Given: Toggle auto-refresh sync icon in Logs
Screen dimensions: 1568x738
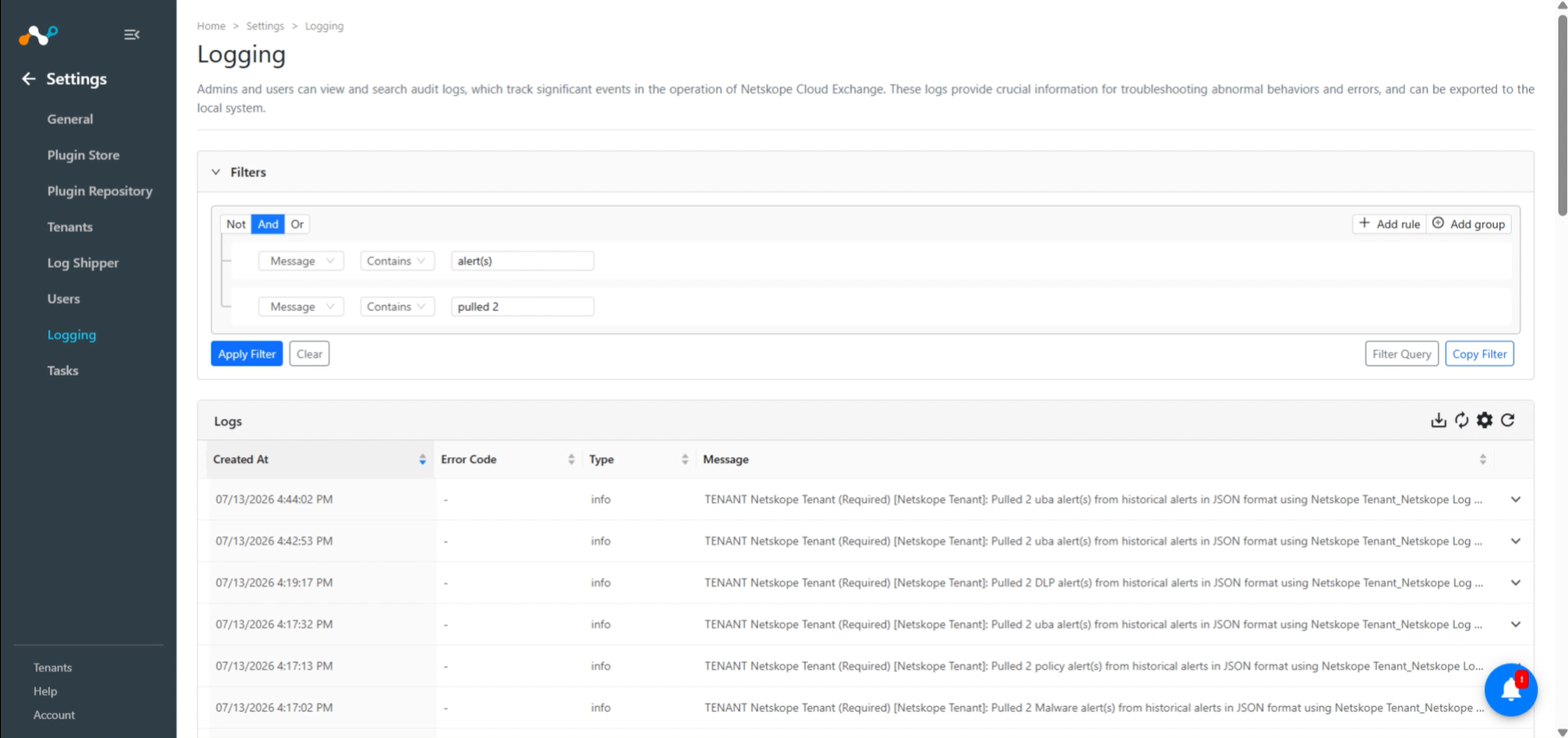Looking at the screenshot, I should [1462, 420].
